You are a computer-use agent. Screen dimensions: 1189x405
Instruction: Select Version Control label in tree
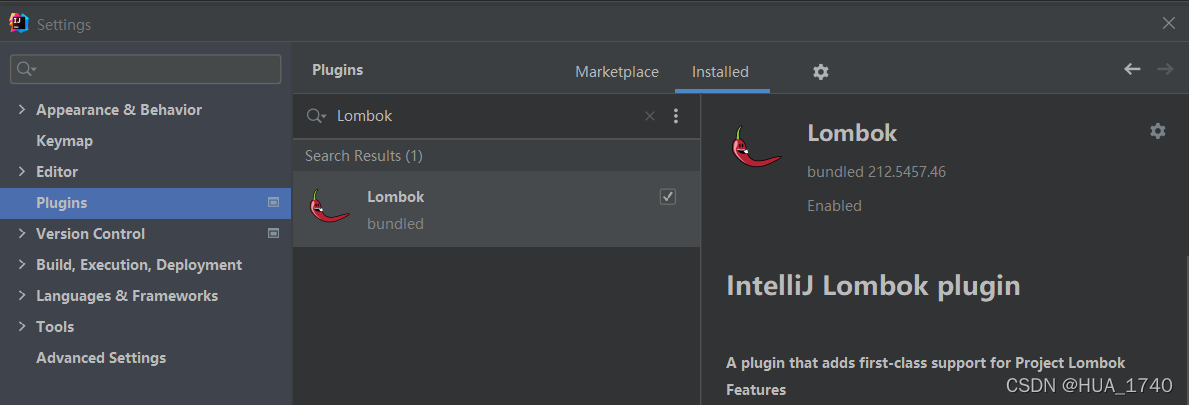tap(90, 234)
